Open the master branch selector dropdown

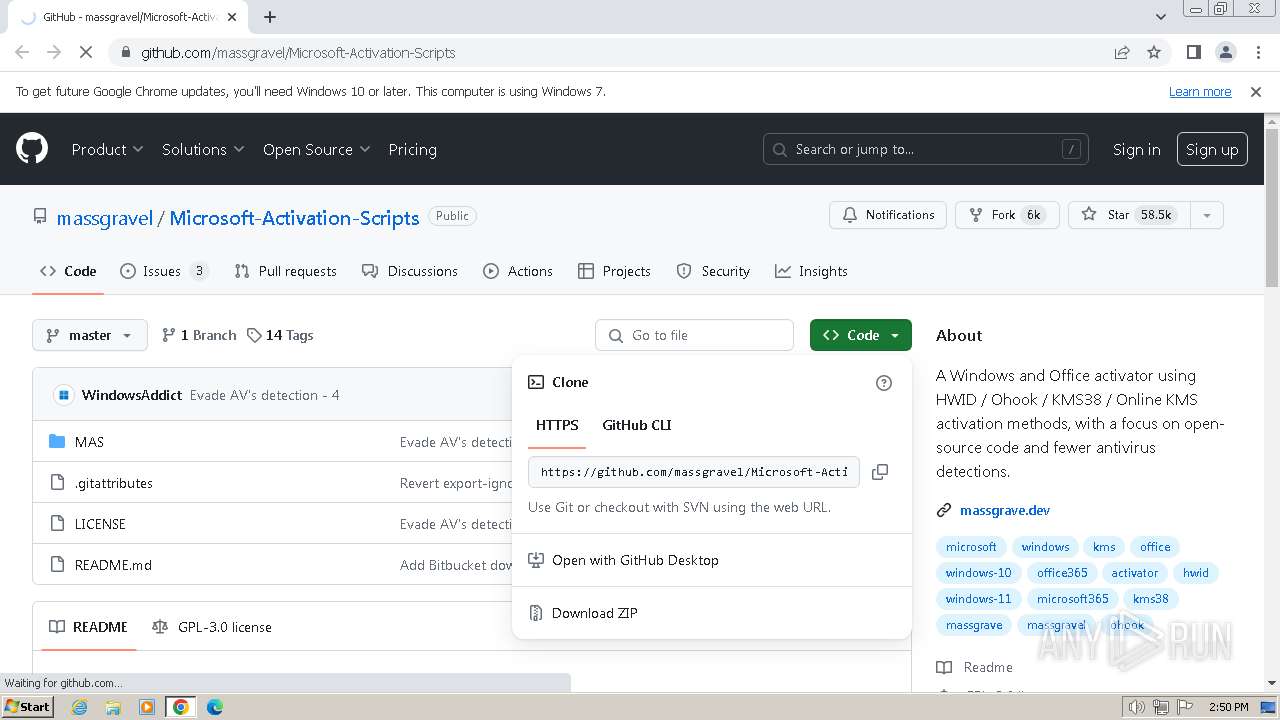click(x=90, y=335)
